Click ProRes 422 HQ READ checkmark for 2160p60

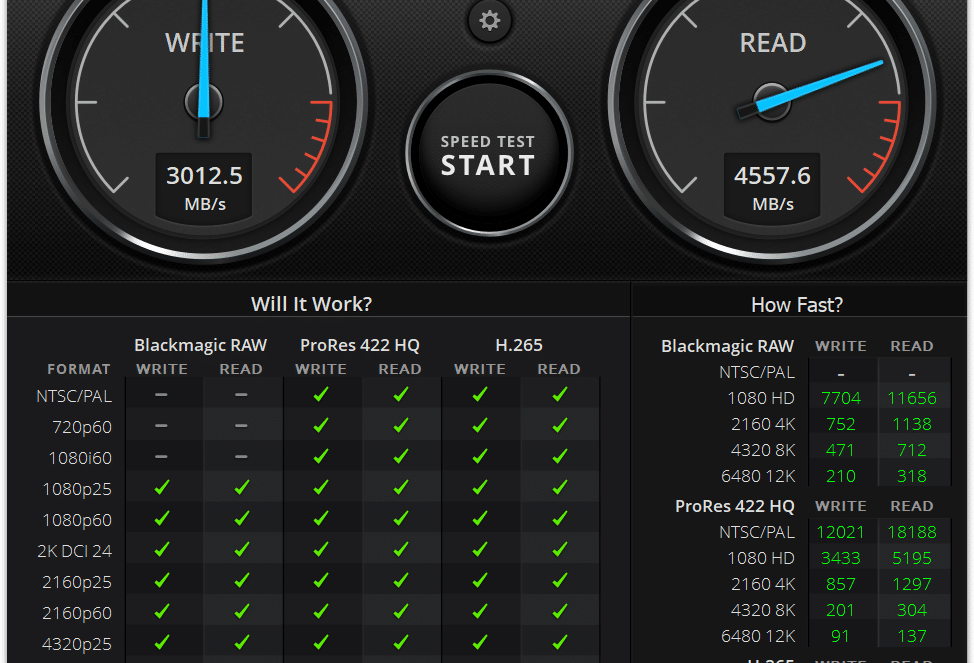[401, 611]
